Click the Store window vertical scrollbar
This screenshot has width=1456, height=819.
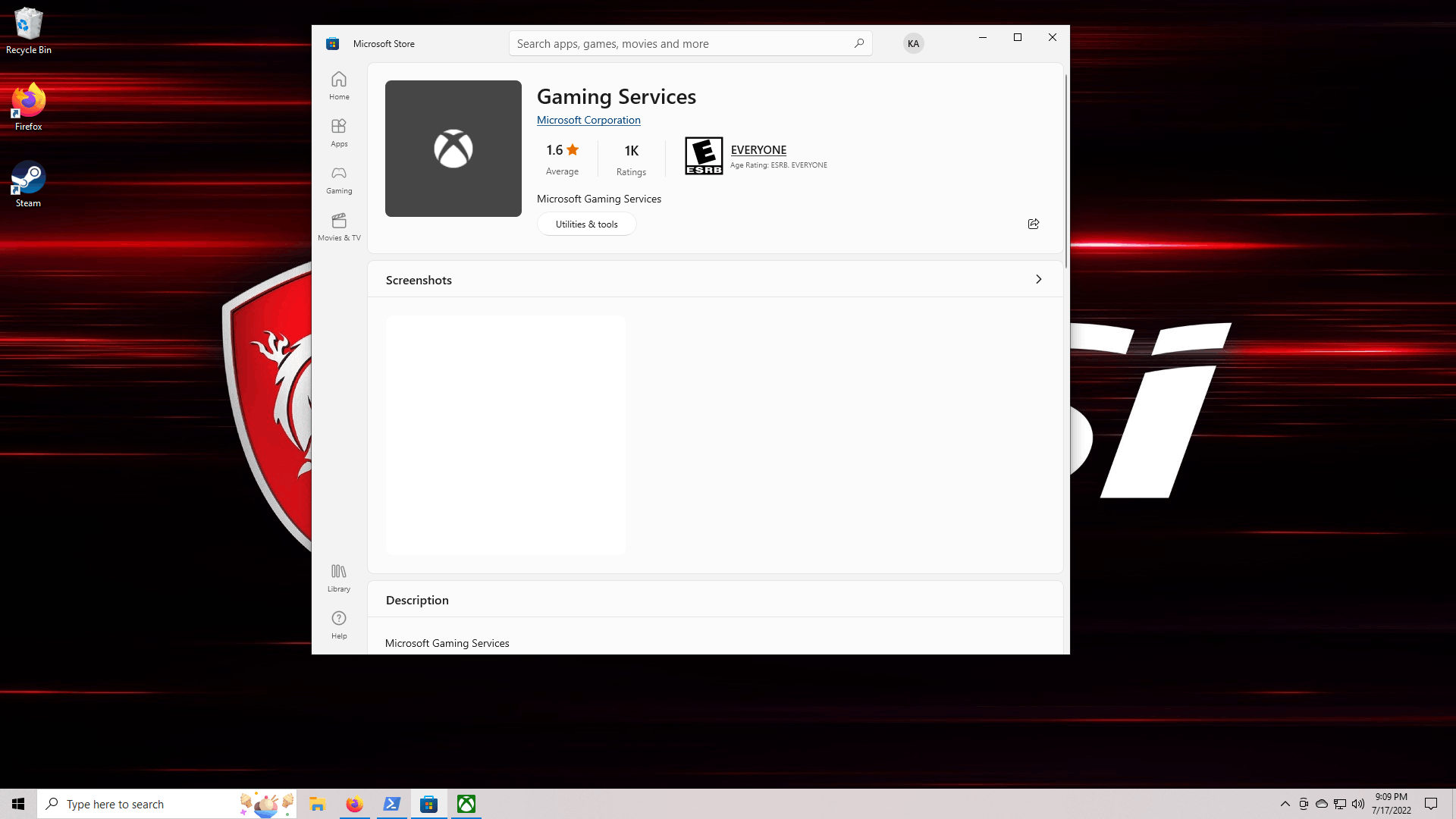click(1065, 171)
